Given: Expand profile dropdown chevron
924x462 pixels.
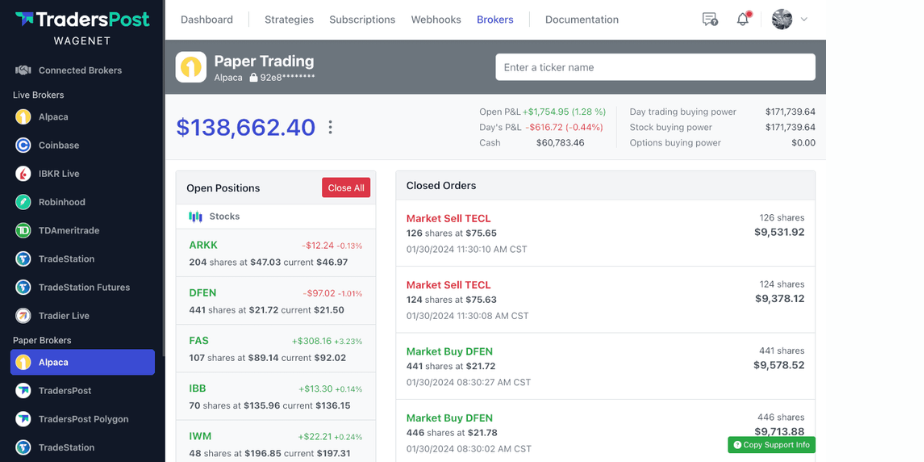Looking at the screenshot, I should 804,19.
